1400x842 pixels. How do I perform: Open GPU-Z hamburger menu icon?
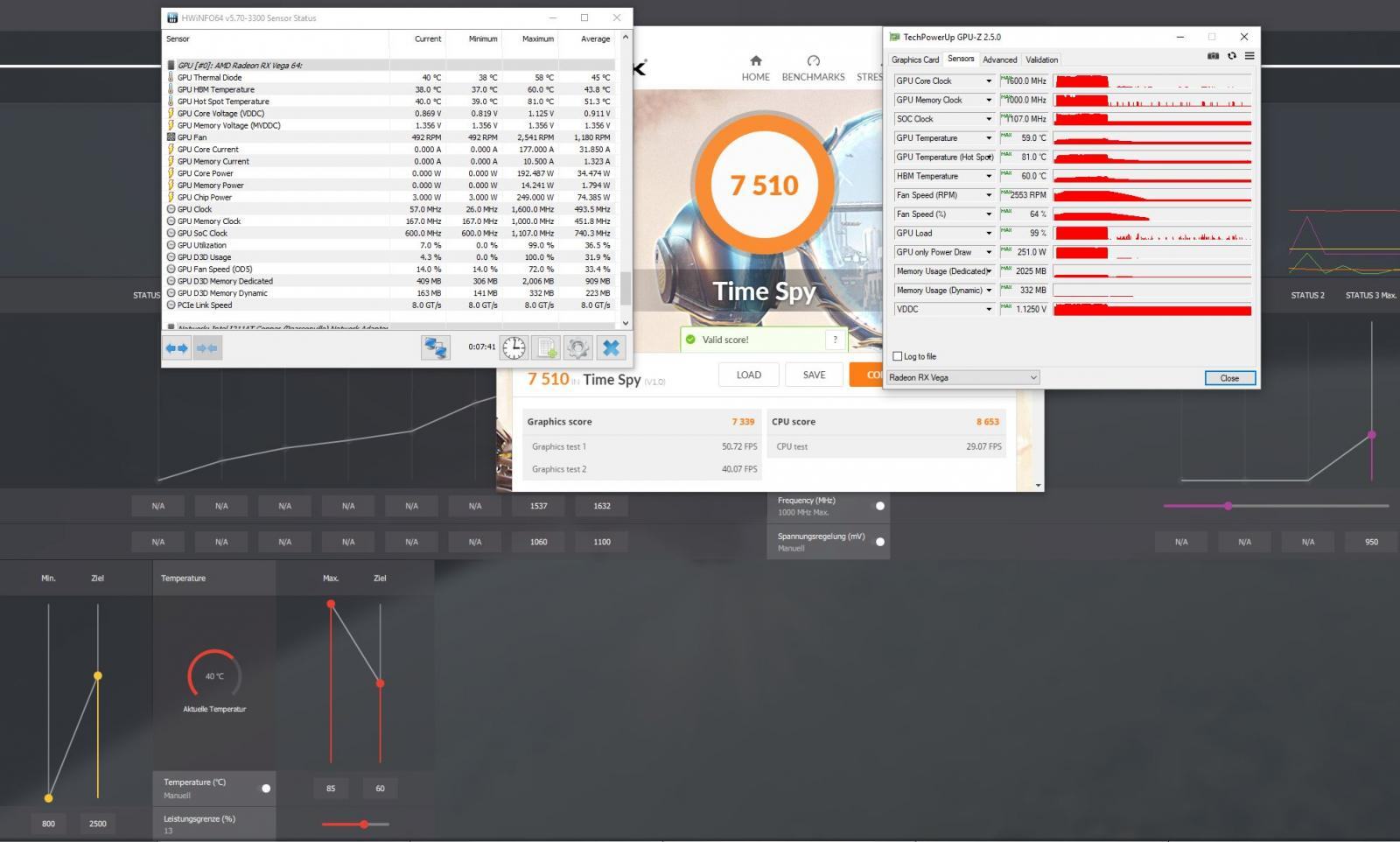point(1249,56)
